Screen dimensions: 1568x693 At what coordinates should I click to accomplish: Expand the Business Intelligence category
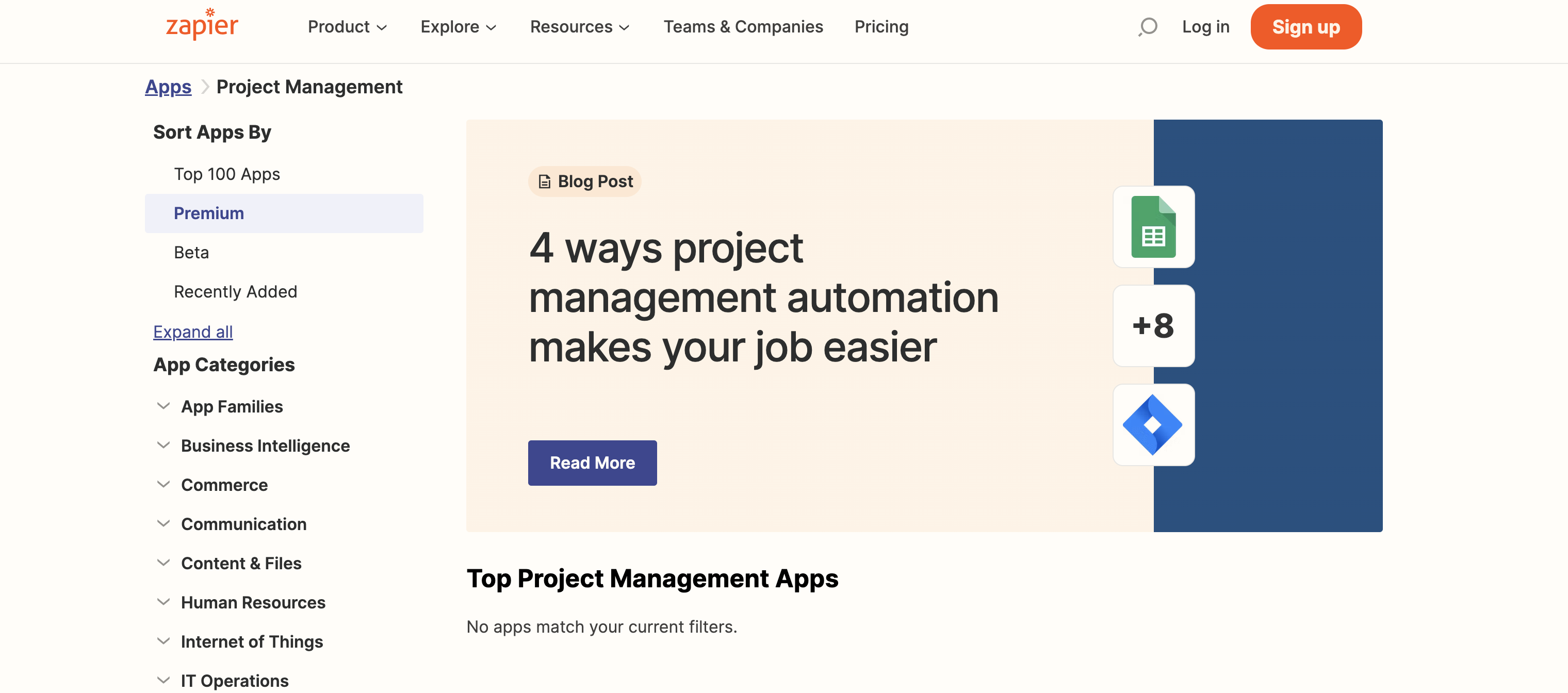265,445
